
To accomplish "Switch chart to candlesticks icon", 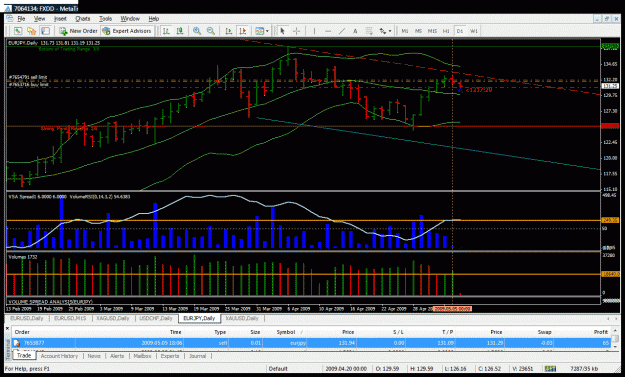I will tap(180, 31).
